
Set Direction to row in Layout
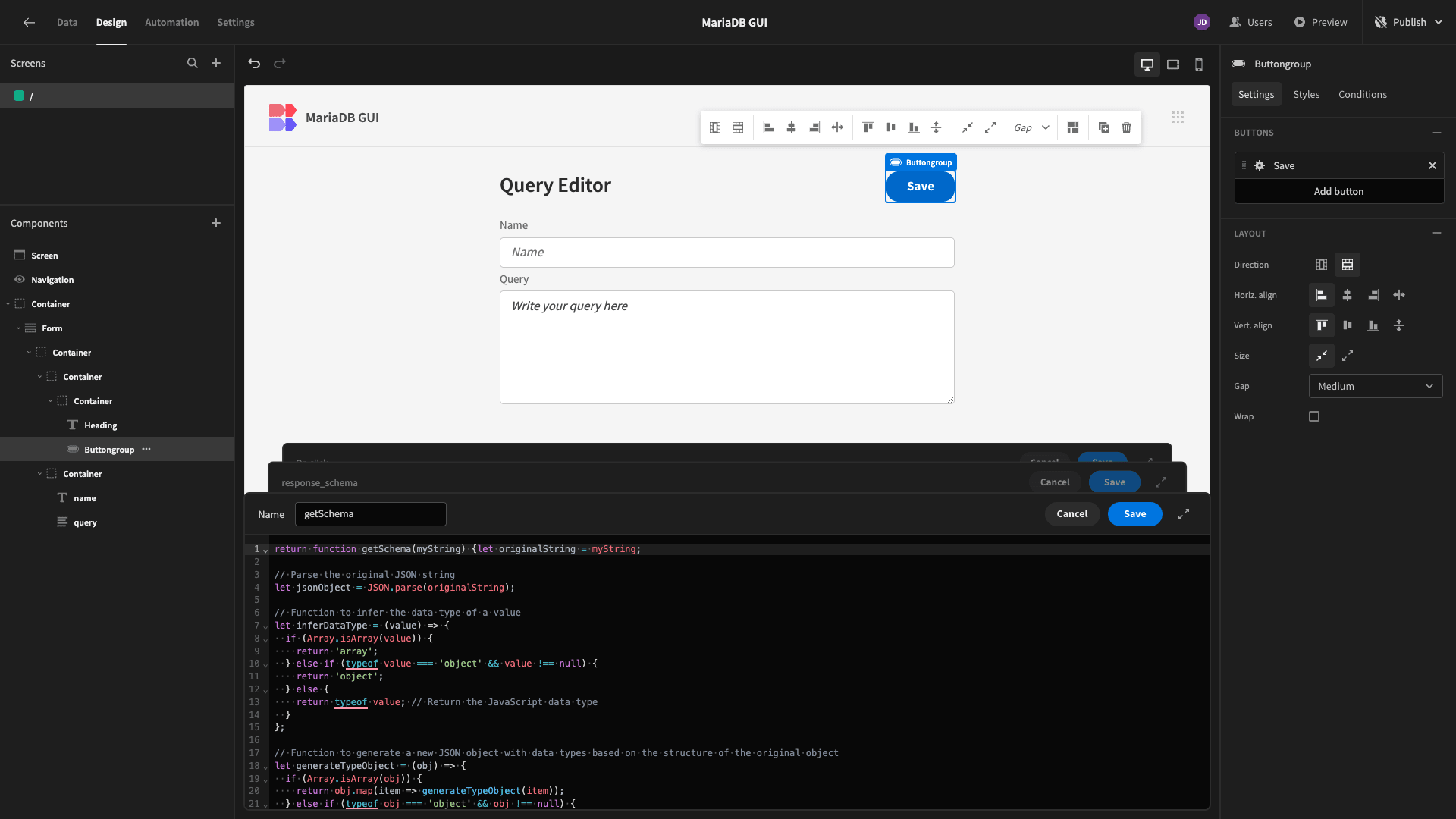coord(1348,265)
